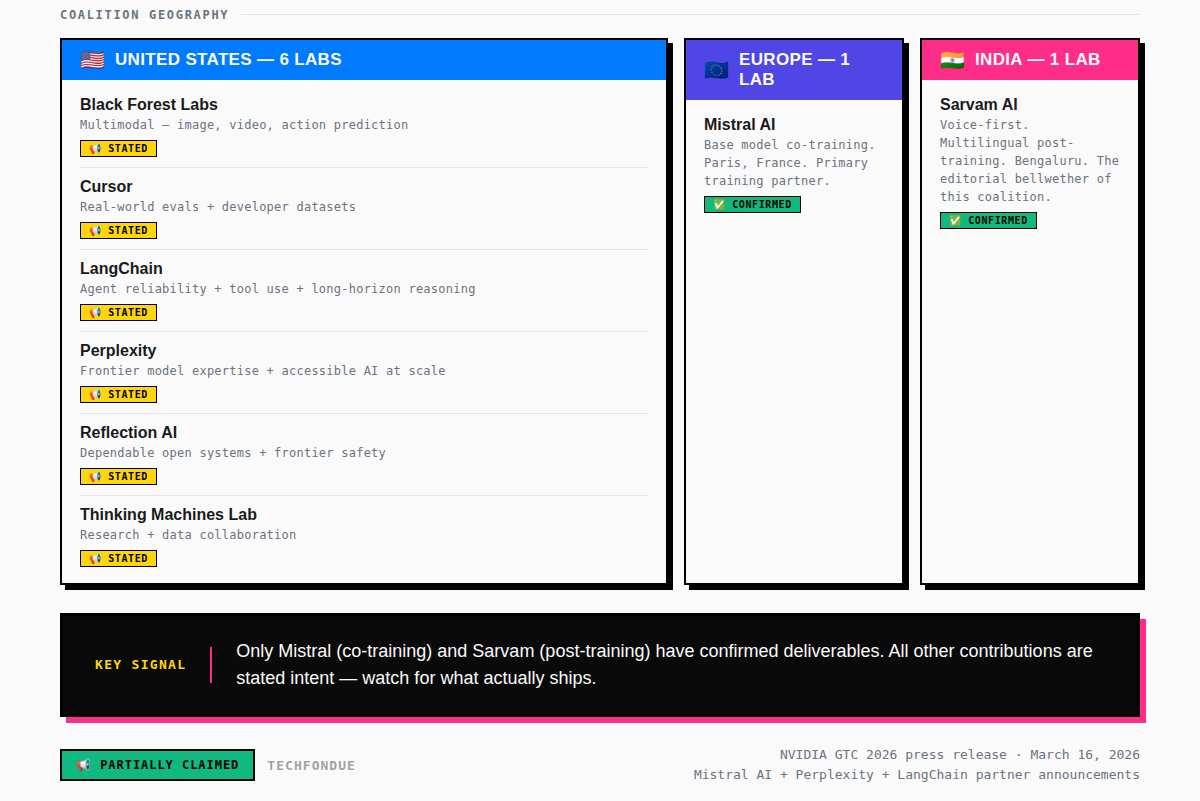Click the COALITION GEOGRAPHY section label

(144, 15)
